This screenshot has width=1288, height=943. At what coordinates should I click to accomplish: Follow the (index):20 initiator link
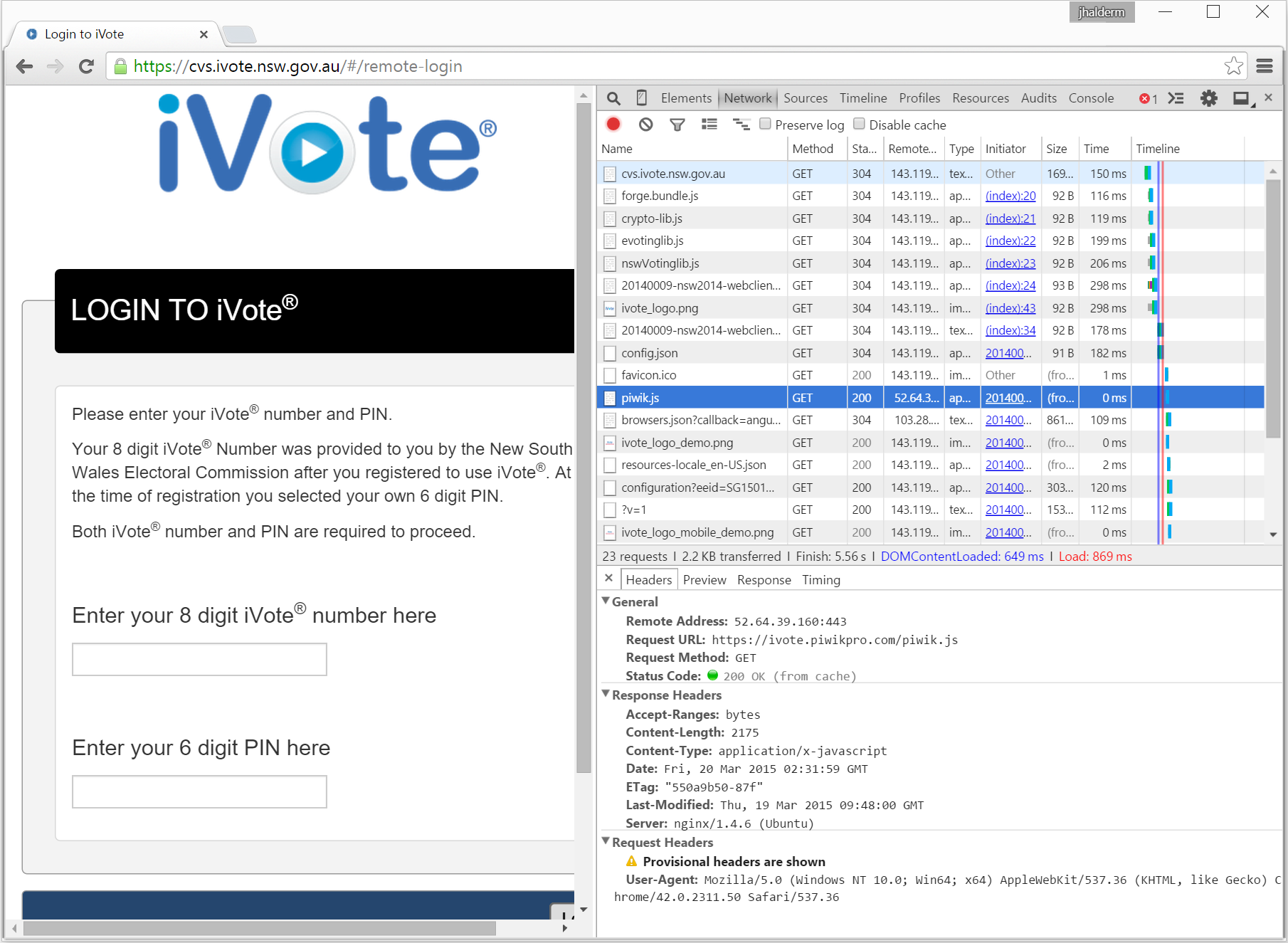point(1010,196)
